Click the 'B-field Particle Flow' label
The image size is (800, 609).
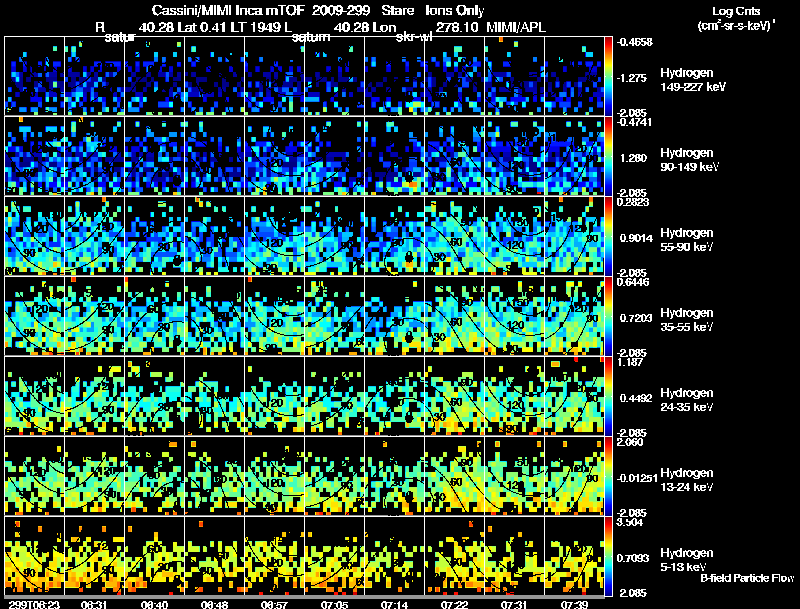[x=747, y=578]
